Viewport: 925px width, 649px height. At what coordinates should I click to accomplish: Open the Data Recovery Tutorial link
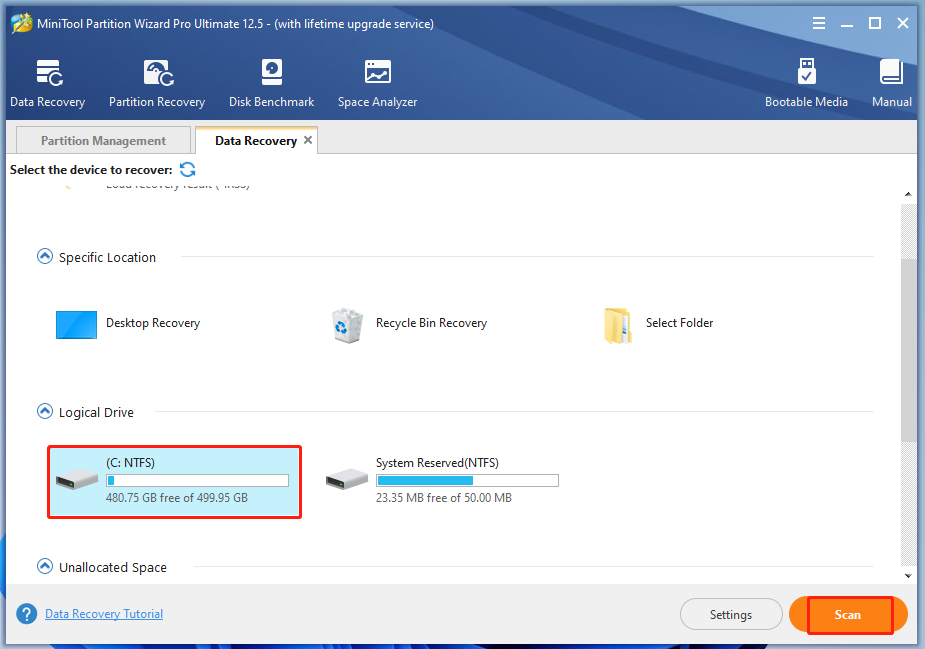(104, 614)
